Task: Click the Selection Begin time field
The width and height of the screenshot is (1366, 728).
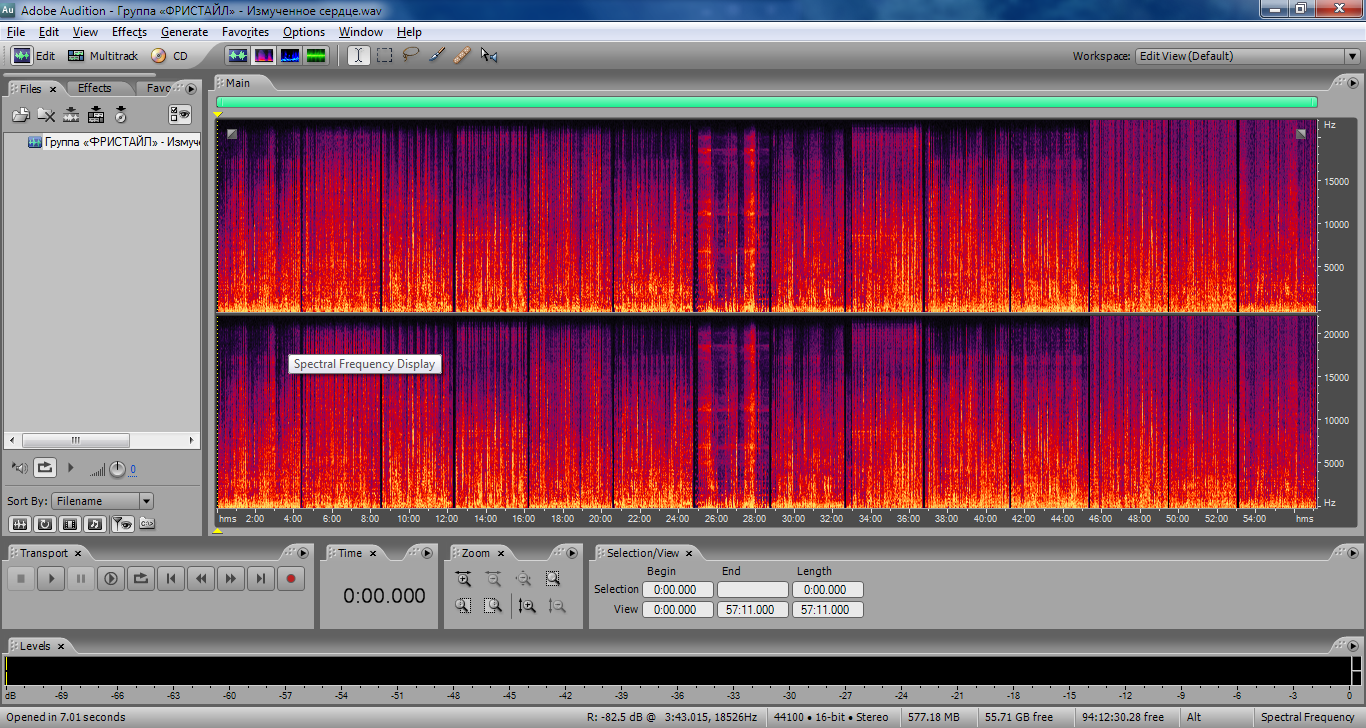Action: tap(678, 590)
